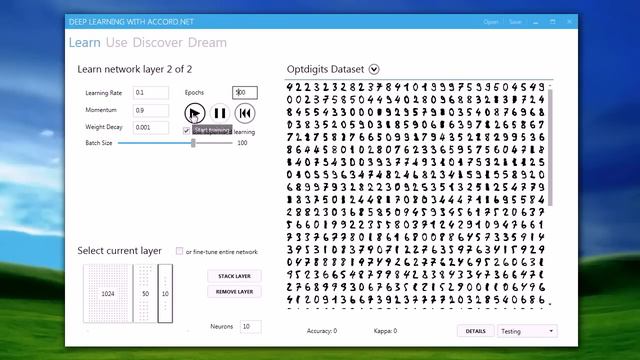Reset training with the rewind button
Image resolution: width=640 pixels, height=360 pixels.
click(245, 113)
